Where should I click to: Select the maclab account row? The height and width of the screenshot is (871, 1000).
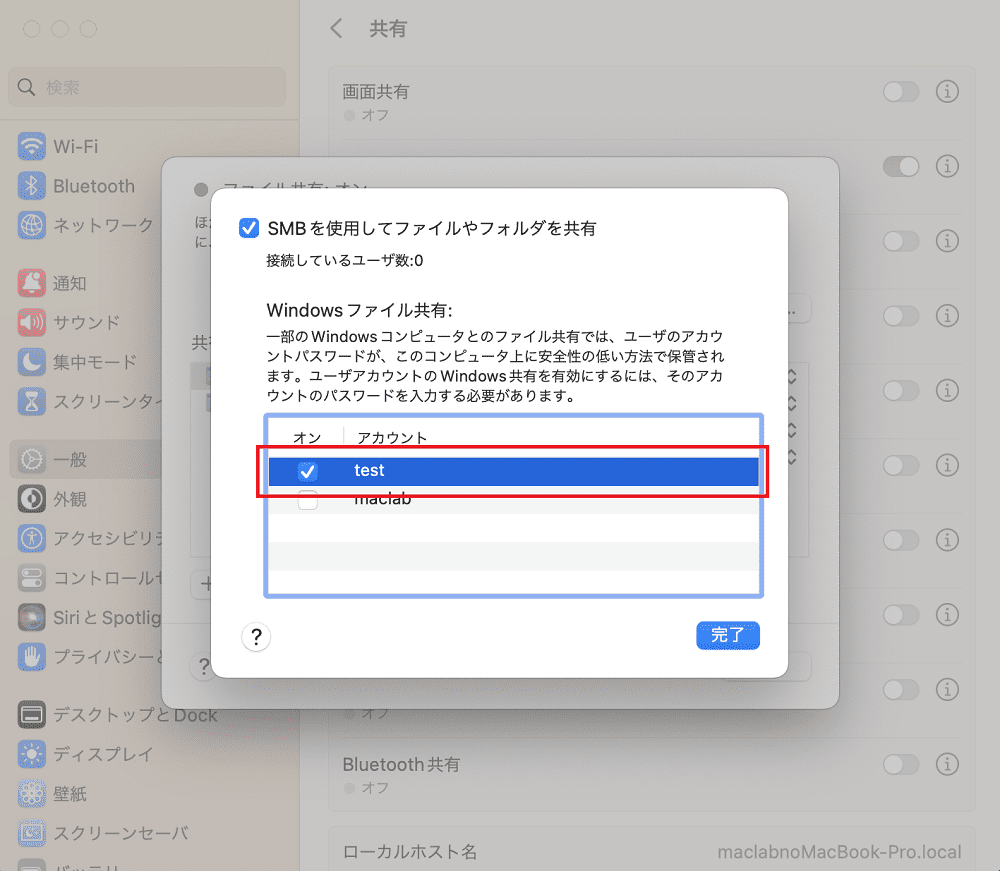513,500
